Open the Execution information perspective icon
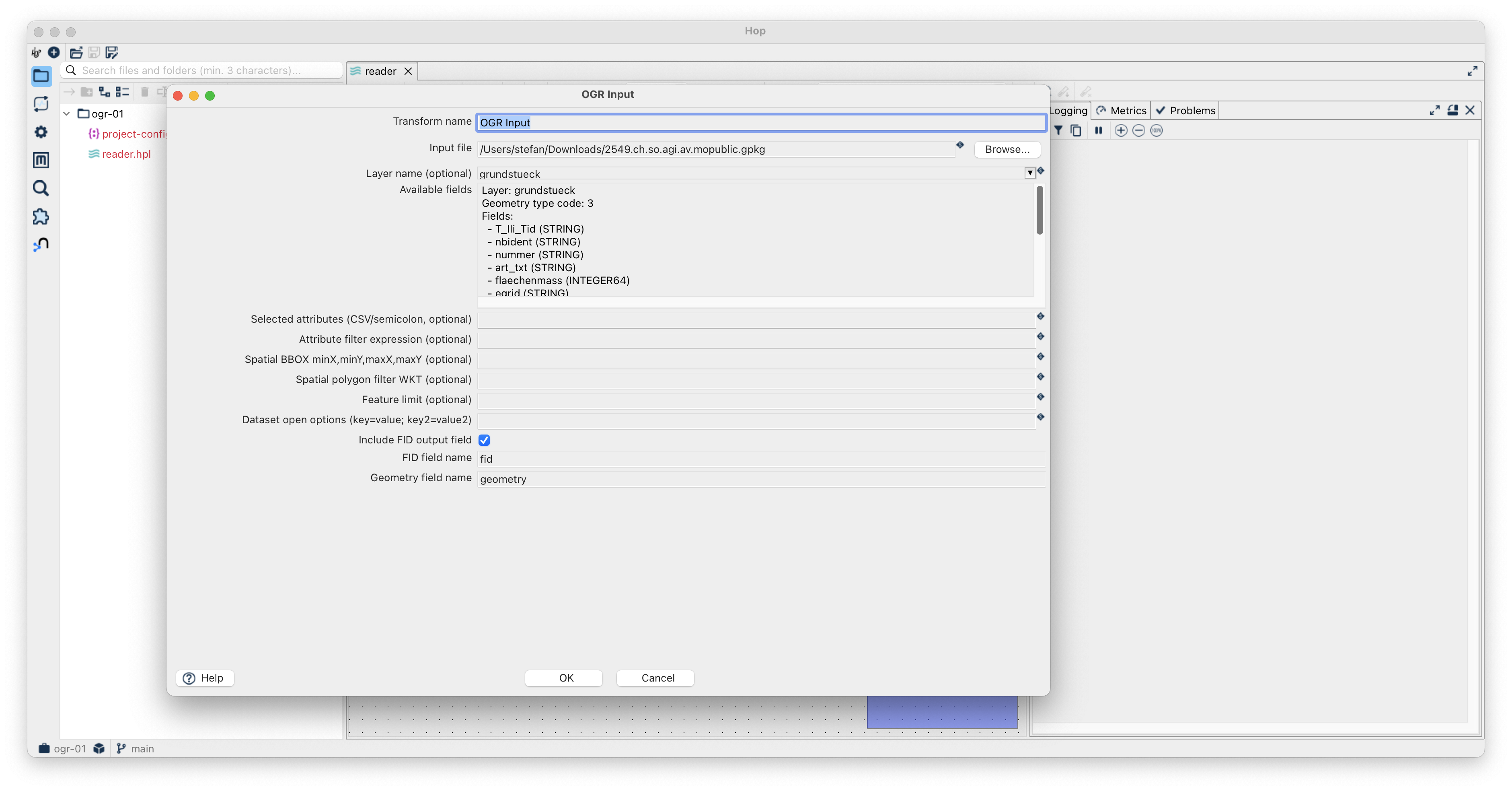 [x=41, y=104]
